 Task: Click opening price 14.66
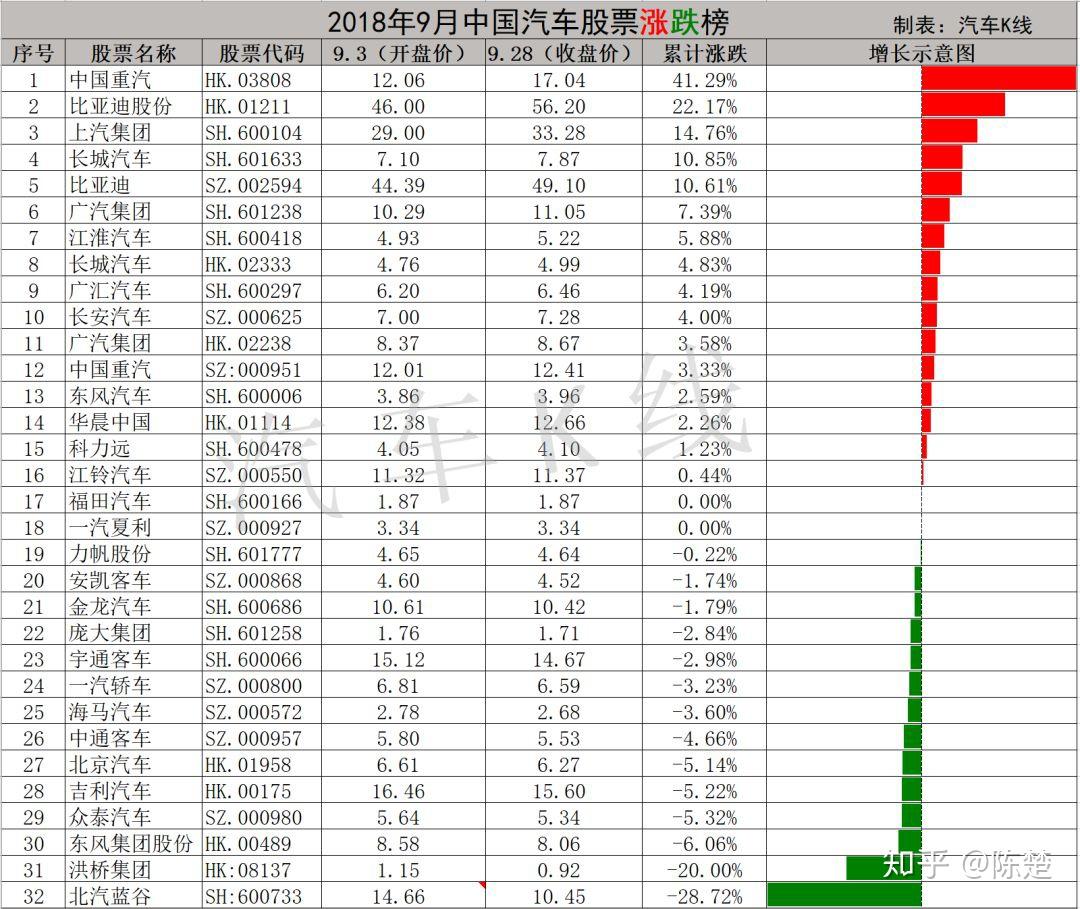(398, 896)
